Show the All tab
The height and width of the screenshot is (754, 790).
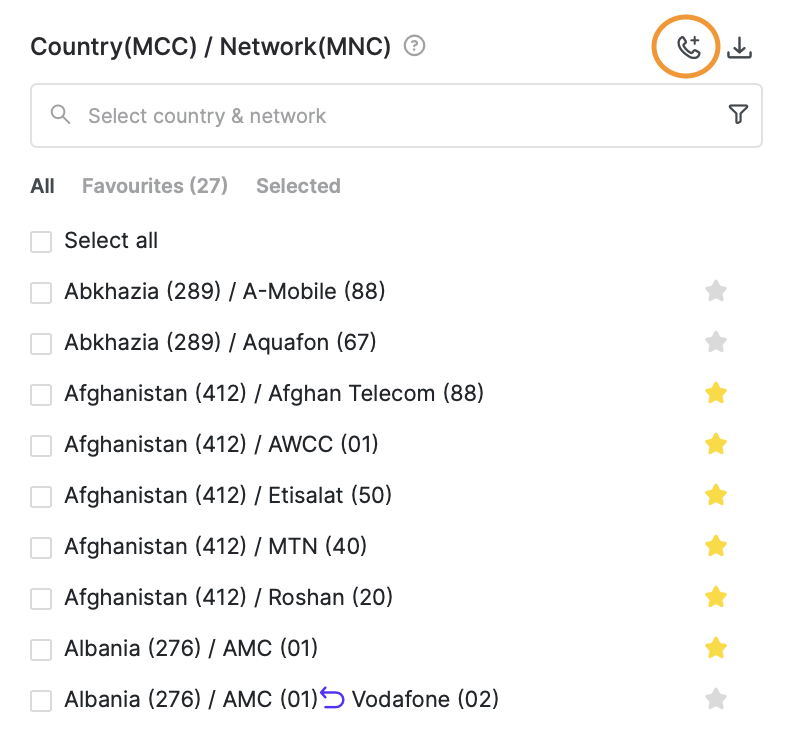42,186
